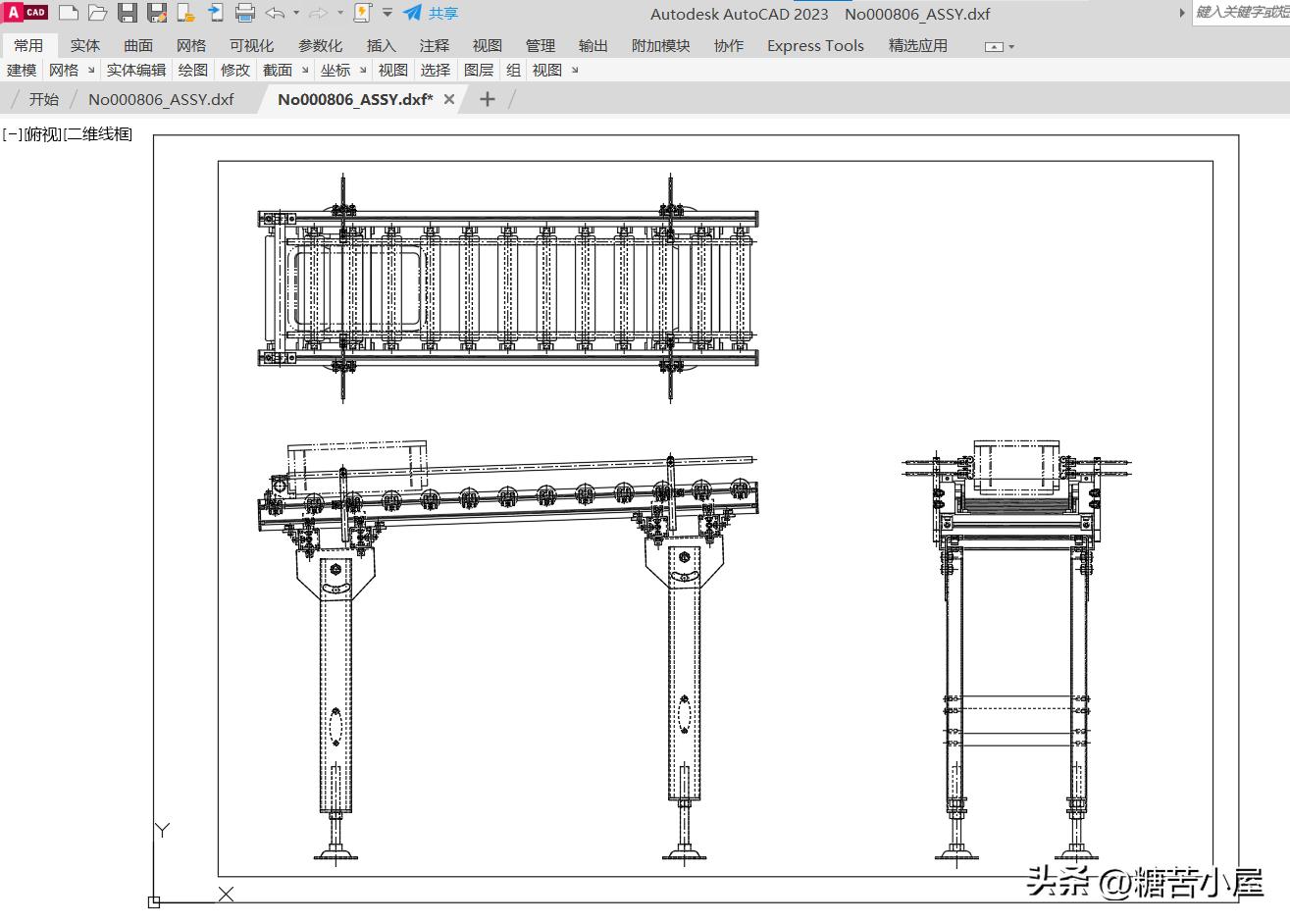Click the New drawing icon
This screenshot has width=1290, height=924.
pyautogui.click(x=69, y=13)
